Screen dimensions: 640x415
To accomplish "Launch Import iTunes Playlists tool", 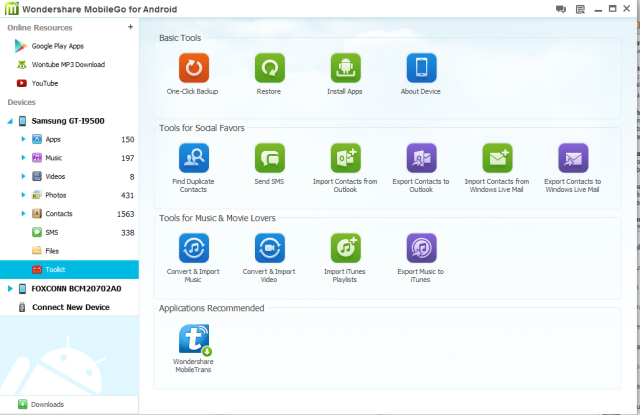I will (345, 248).
